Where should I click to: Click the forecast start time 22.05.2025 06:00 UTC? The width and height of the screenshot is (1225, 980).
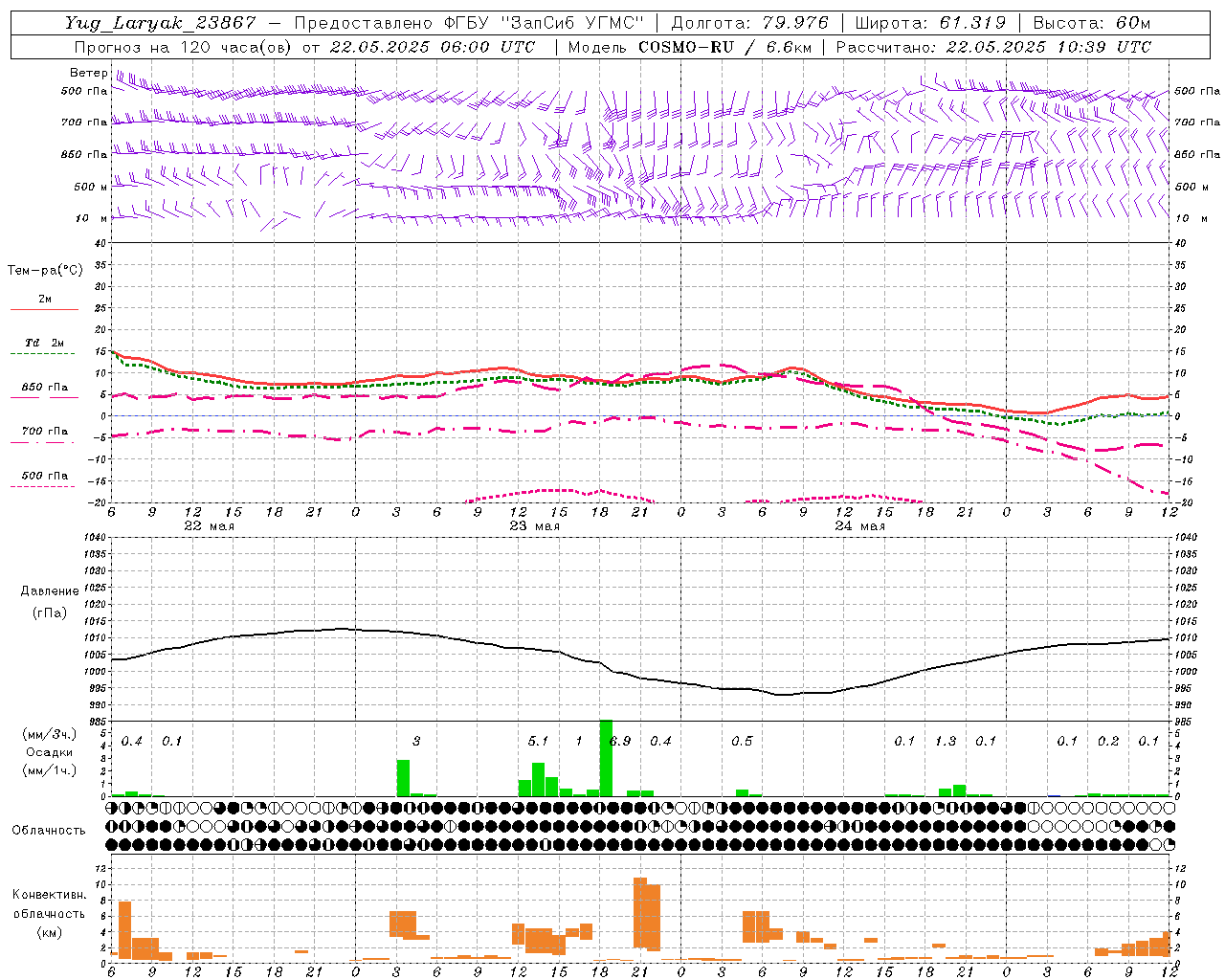[432, 47]
